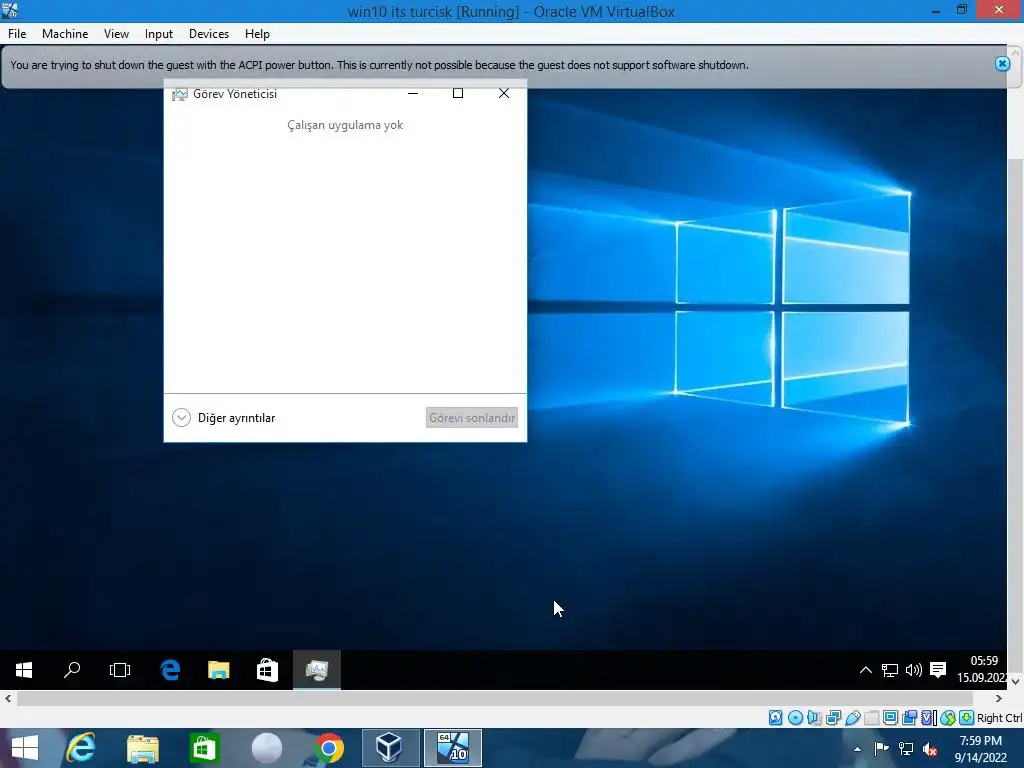Click VirtualBox hard disk activity indicator
1024x768 pixels.
[775, 718]
